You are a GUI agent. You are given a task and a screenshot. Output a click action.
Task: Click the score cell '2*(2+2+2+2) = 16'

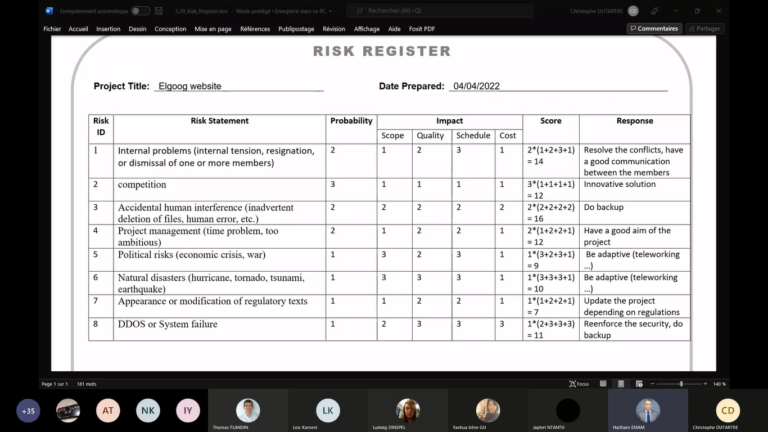coord(551,213)
